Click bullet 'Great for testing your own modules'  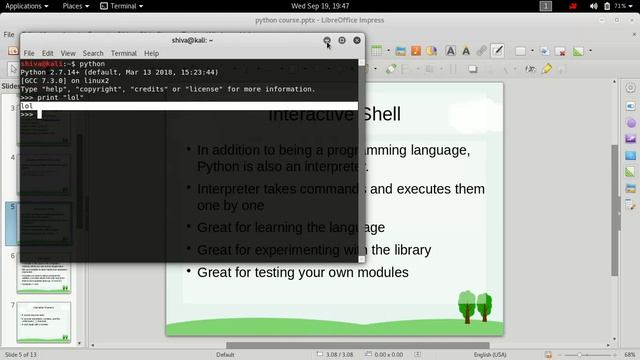click(302, 272)
